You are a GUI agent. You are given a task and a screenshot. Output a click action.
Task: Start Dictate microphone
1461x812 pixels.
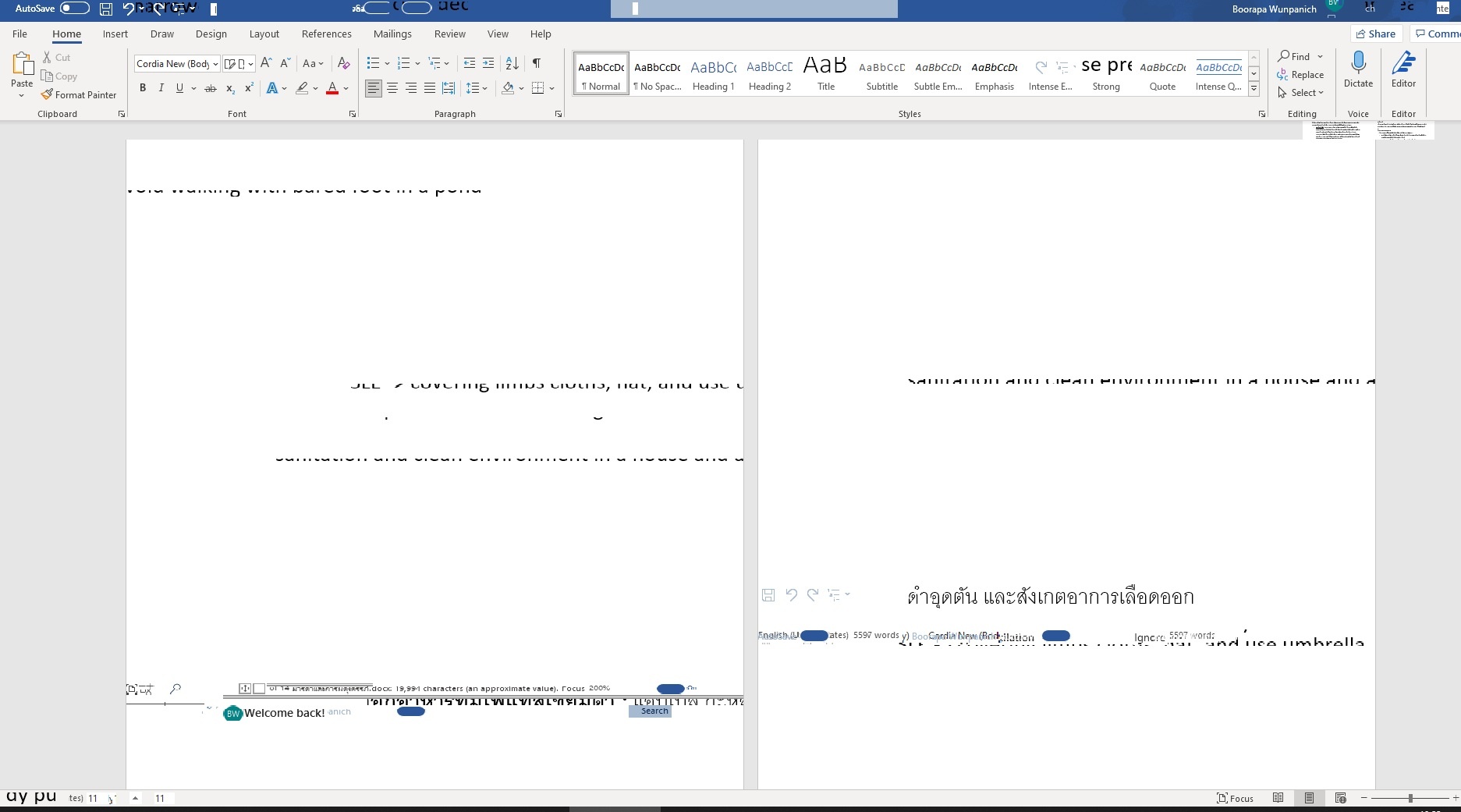tap(1358, 69)
